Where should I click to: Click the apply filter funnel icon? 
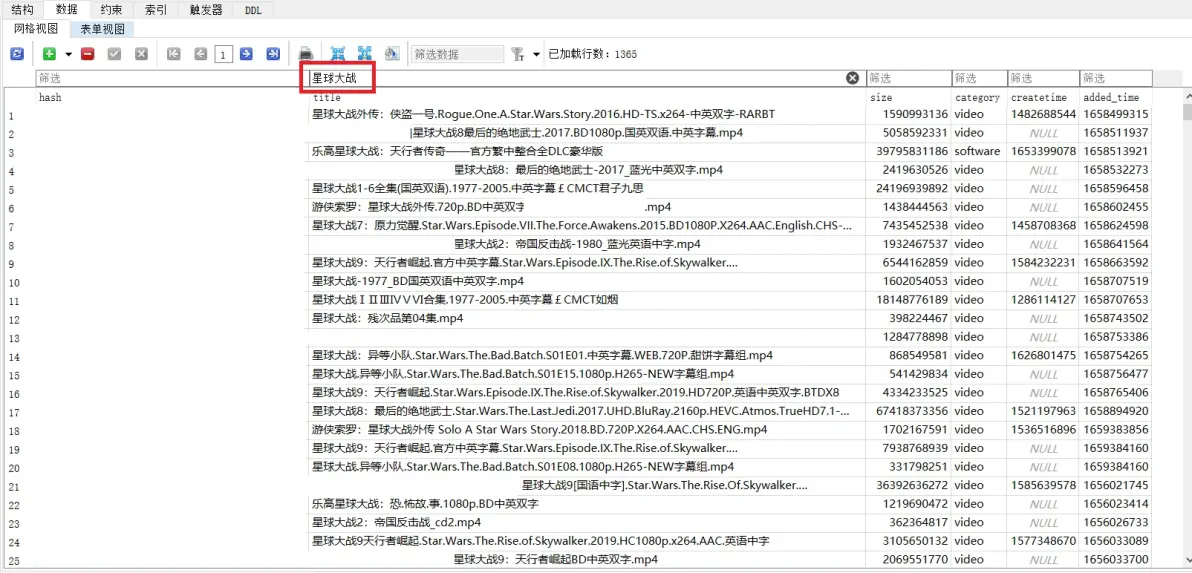518,54
